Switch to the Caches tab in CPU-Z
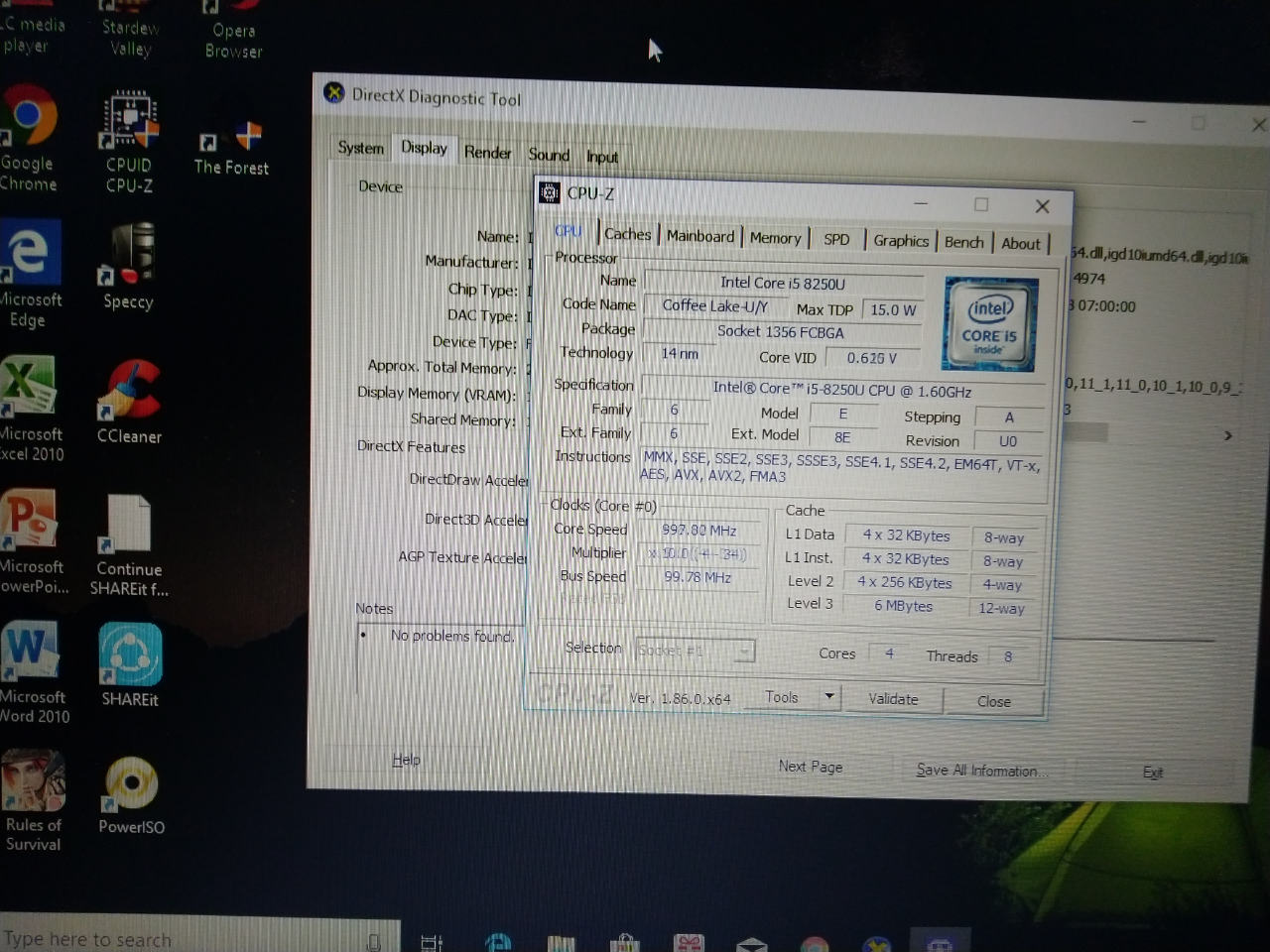1270x952 pixels. [627, 234]
